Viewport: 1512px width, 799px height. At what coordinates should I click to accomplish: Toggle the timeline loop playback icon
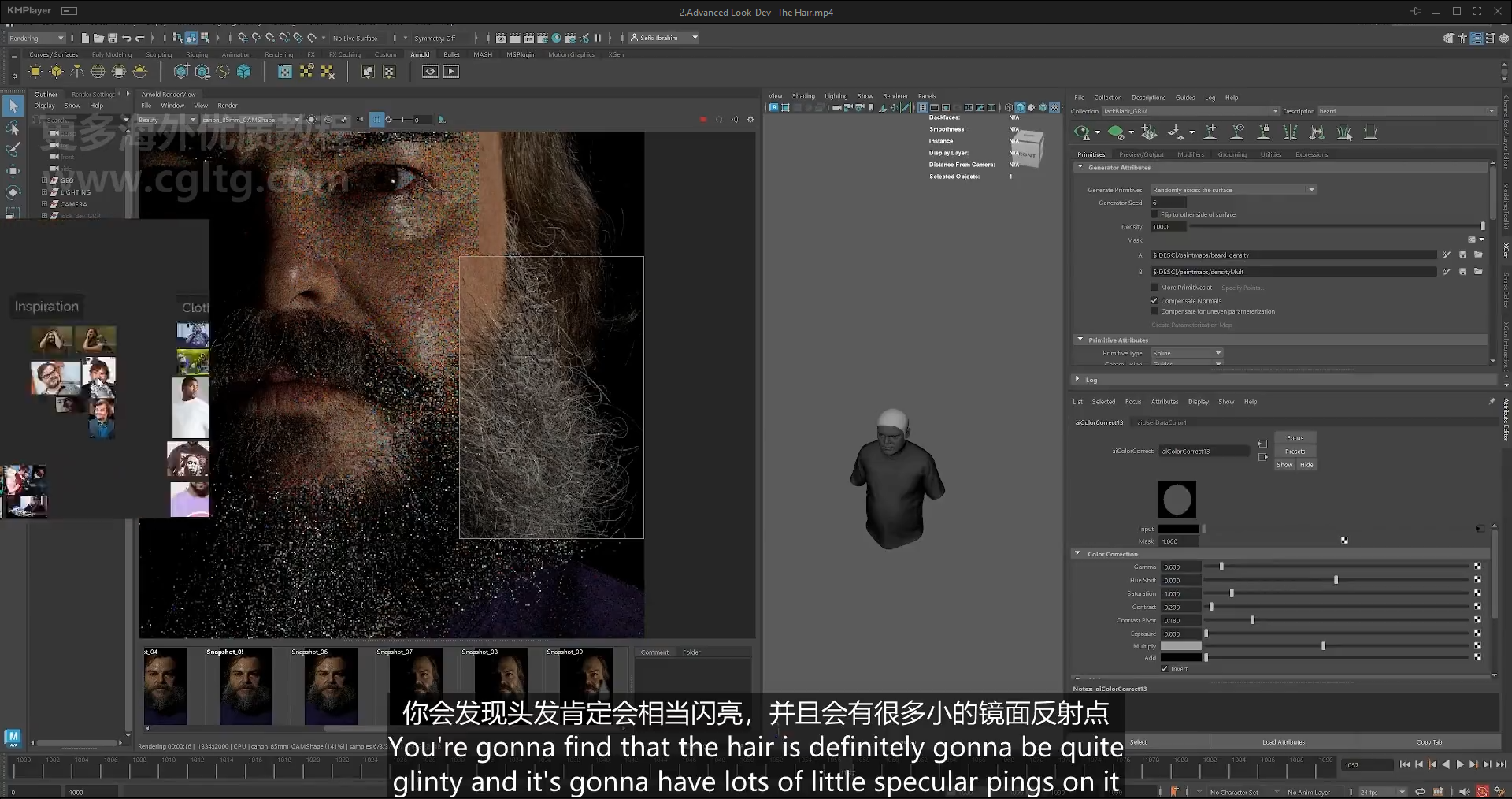coord(1420,792)
